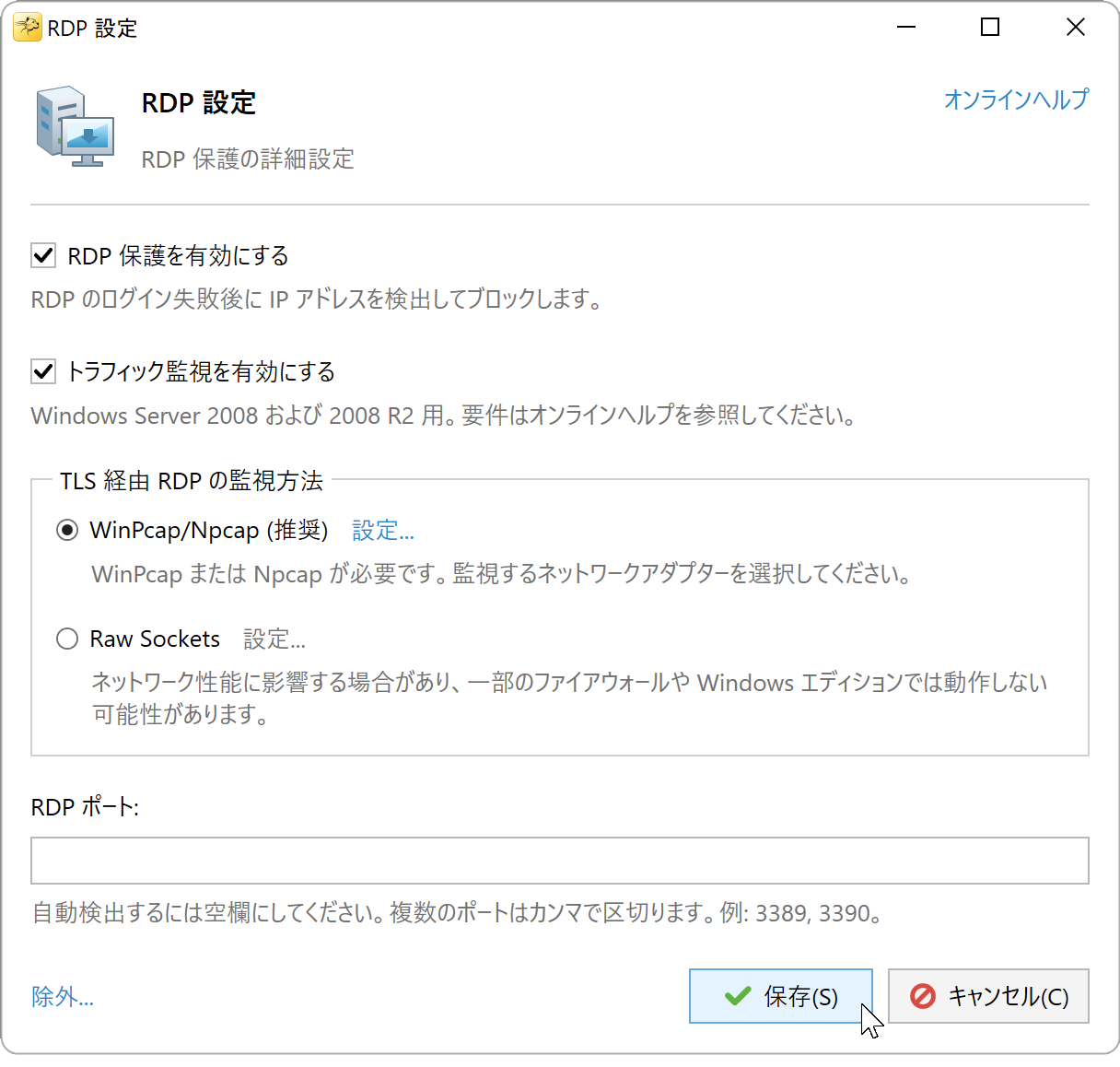Open 設定... link next to WinPcap/Npcap
Screen dimensions: 1120x1067
pos(383,531)
